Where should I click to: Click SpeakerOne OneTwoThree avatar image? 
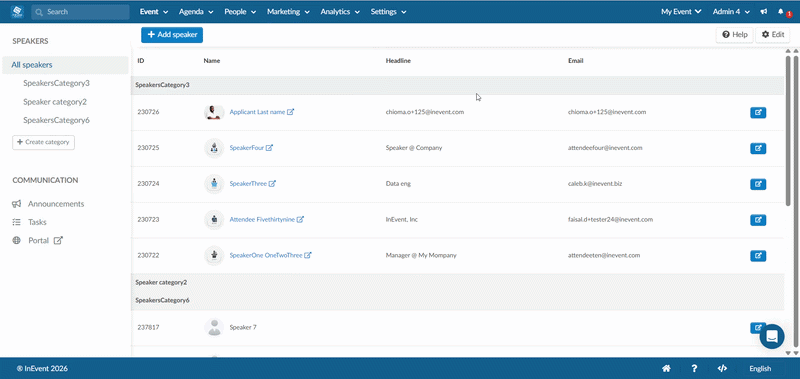(214, 255)
